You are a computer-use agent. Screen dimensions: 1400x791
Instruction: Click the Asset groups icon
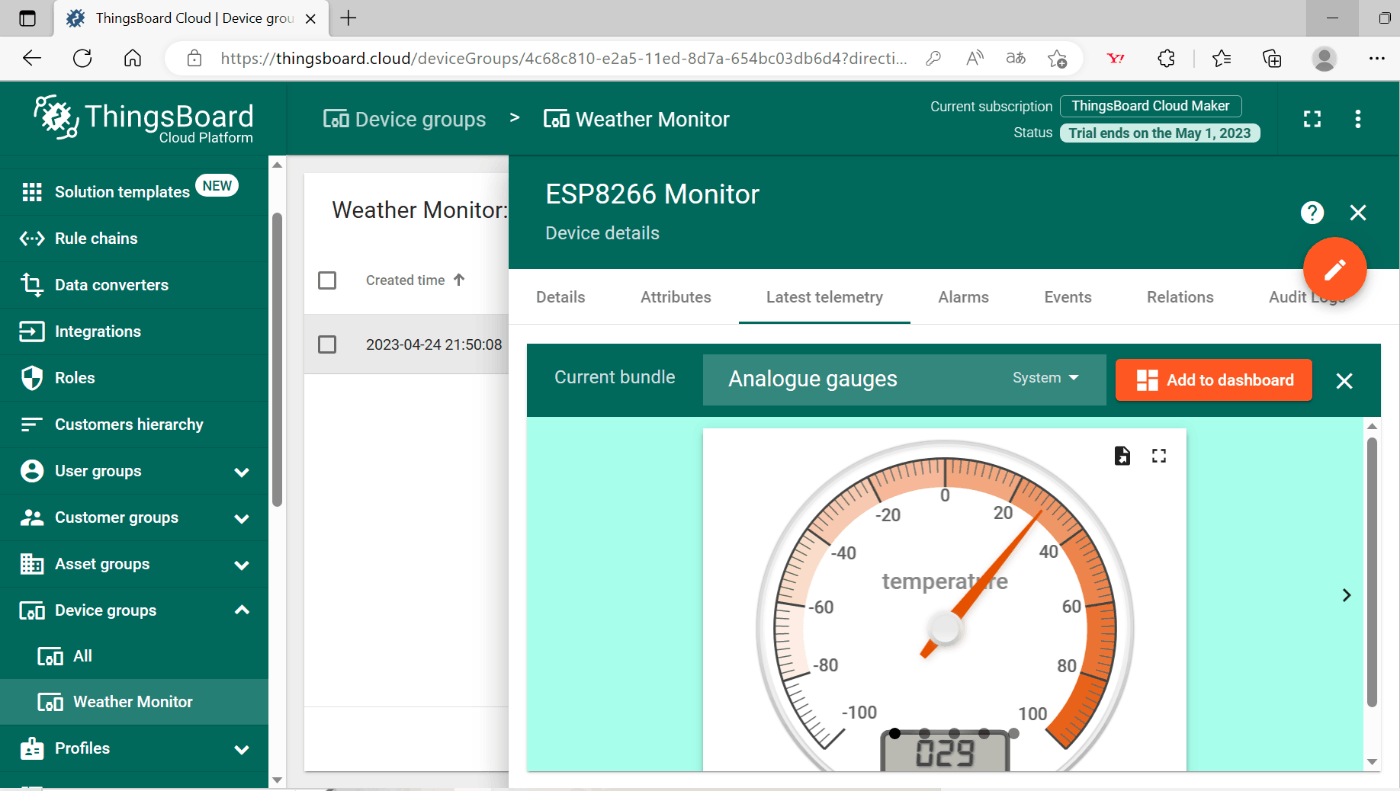(x=32, y=564)
